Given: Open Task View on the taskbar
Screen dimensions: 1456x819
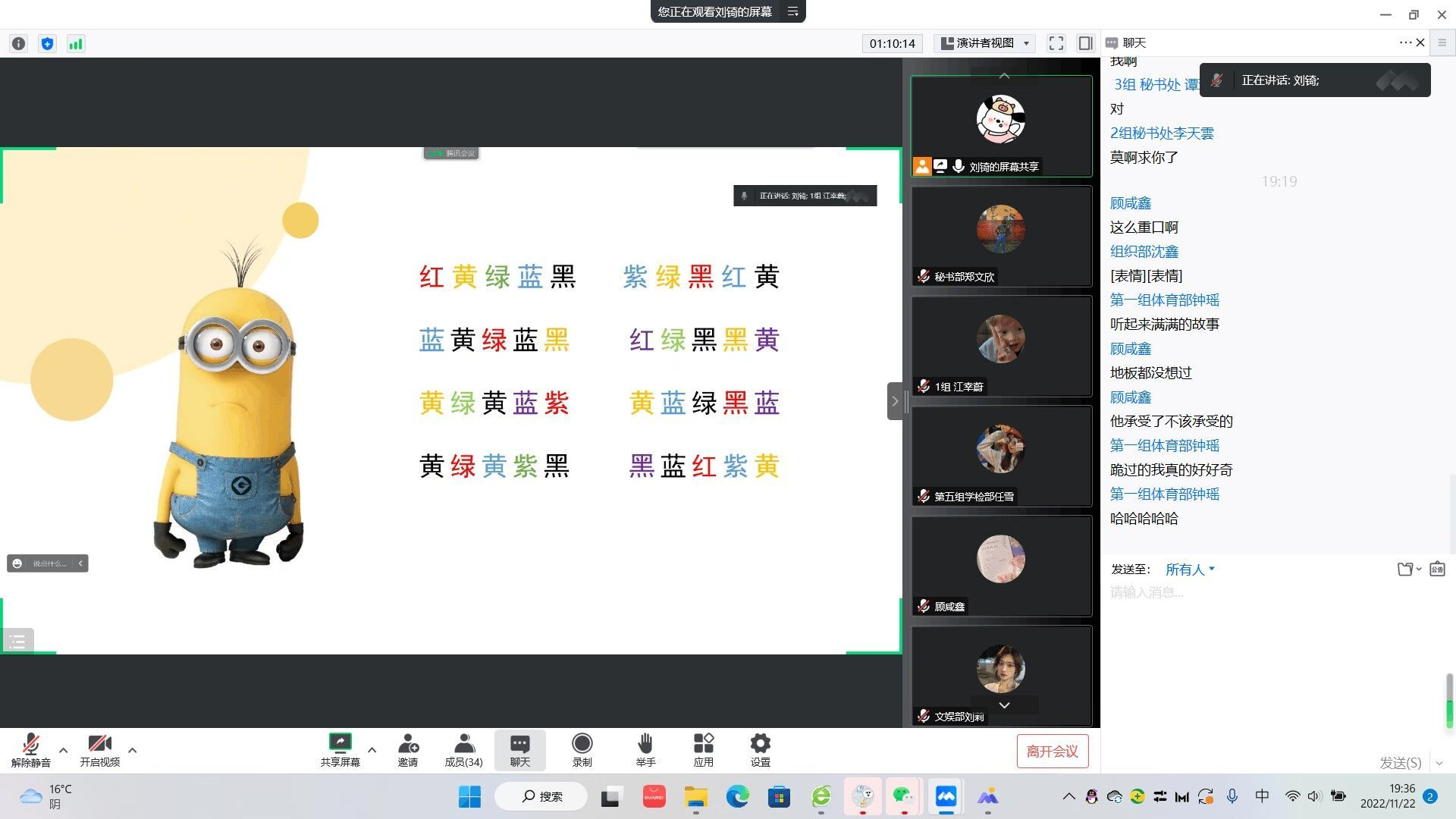Looking at the screenshot, I should coord(611,796).
